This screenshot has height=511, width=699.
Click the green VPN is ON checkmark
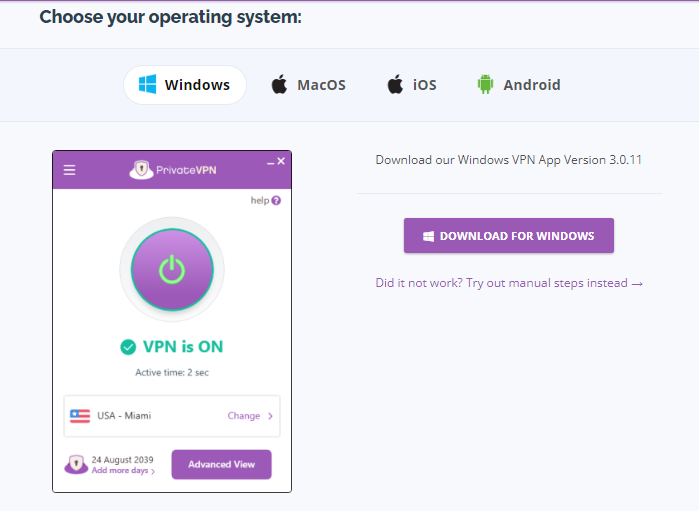pos(128,347)
